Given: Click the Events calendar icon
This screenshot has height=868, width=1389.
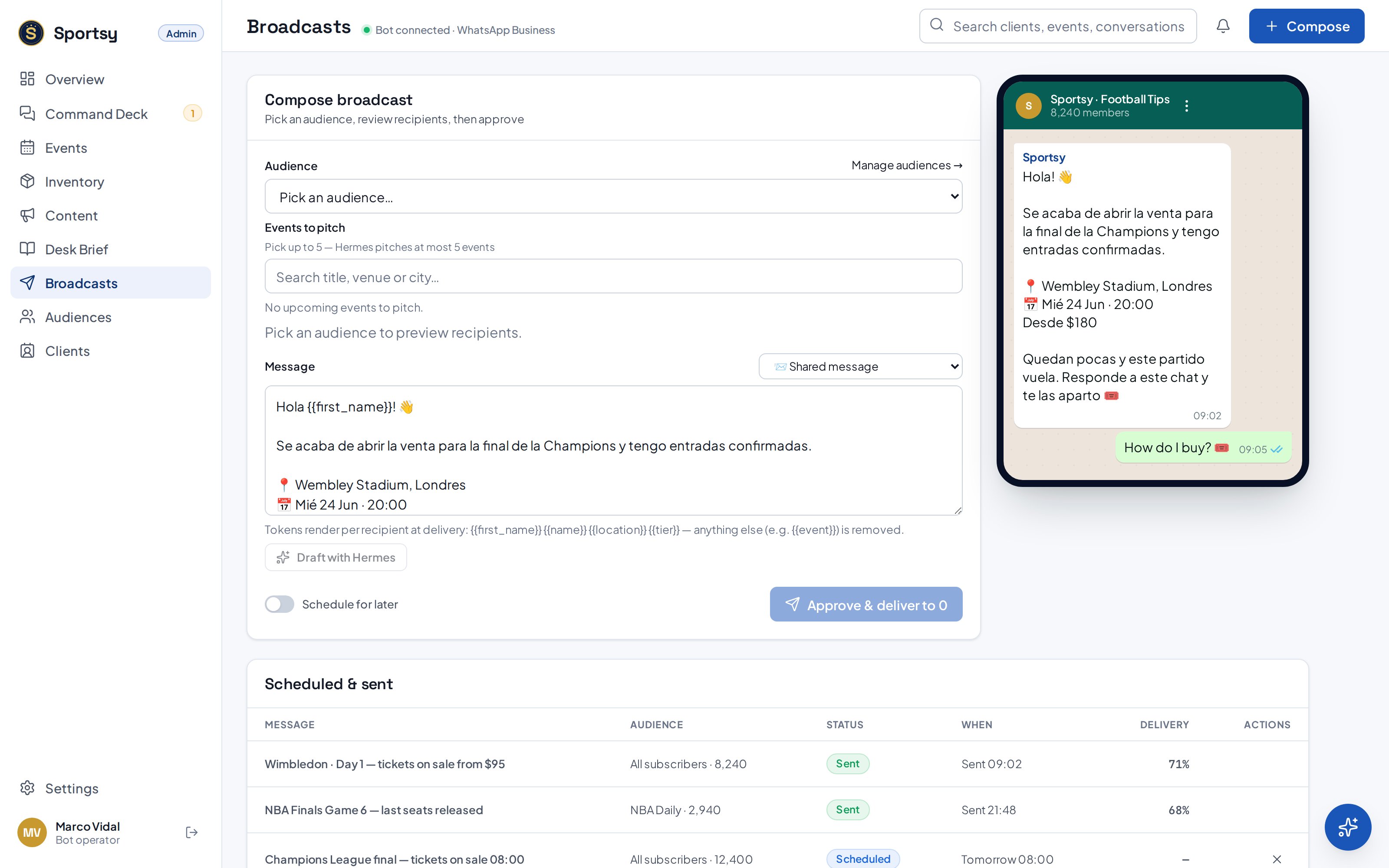Looking at the screenshot, I should (x=27, y=147).
